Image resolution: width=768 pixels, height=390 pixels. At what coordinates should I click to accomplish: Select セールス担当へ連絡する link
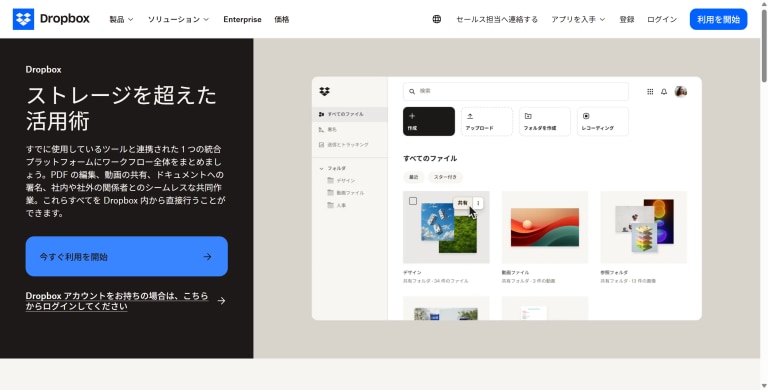497,20
